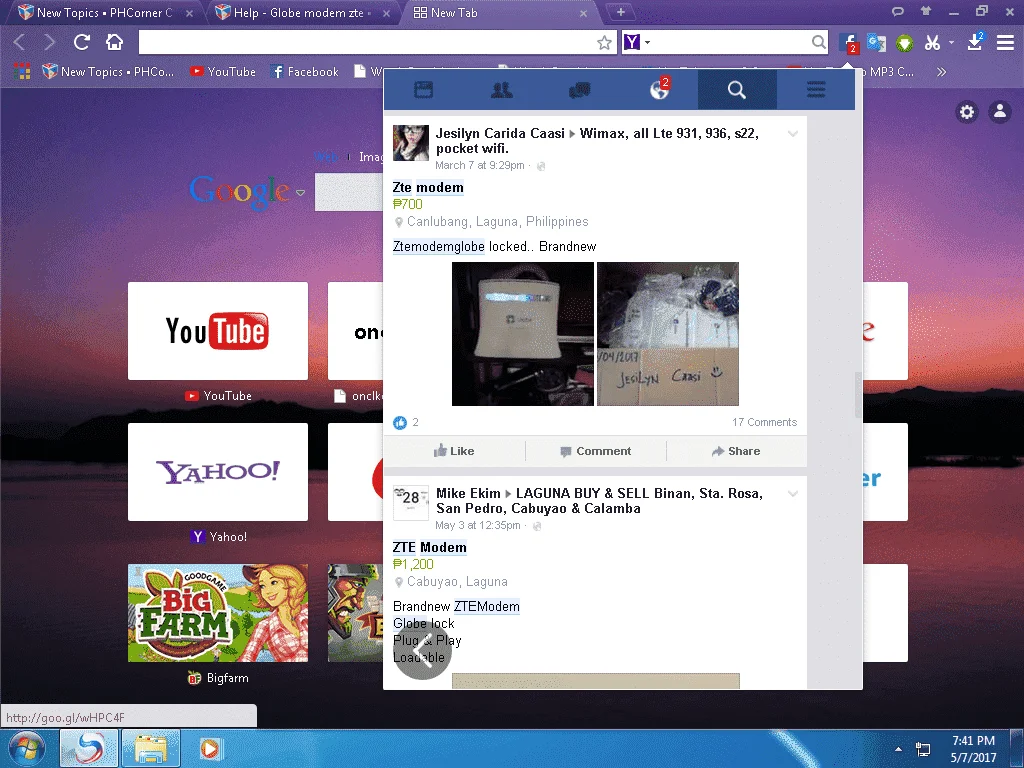Open the browser main menu hamburger

(1005, 42)
